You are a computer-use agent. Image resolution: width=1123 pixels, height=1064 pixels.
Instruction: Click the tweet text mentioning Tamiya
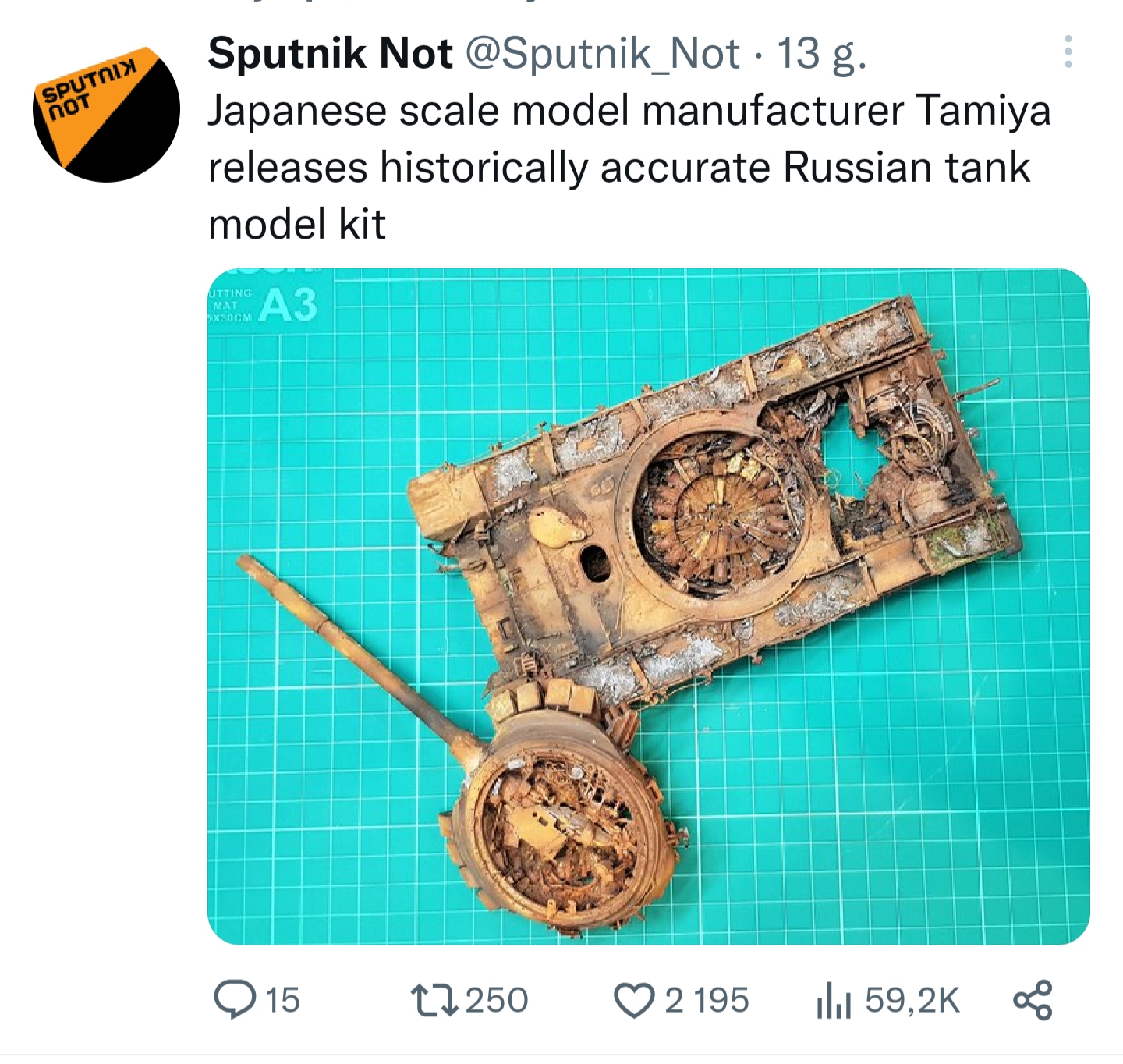coord(629,168)
